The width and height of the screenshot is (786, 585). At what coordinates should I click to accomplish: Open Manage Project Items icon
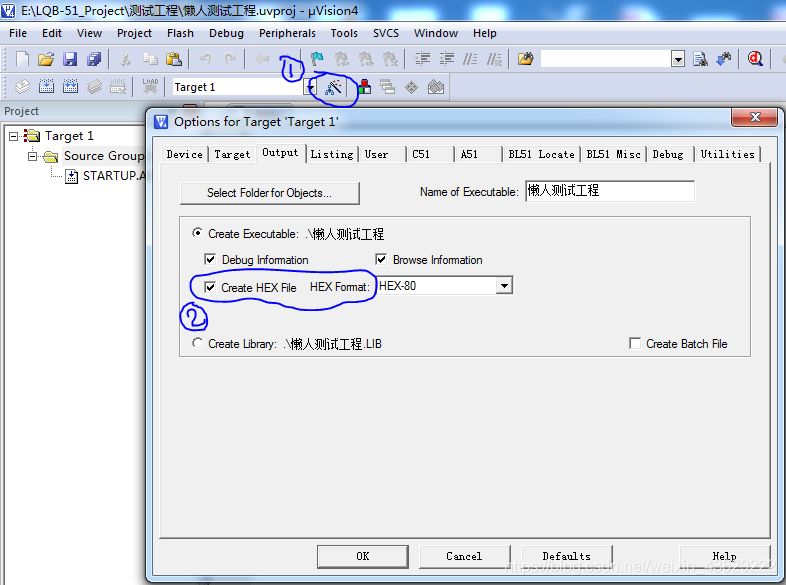point(364,87)
